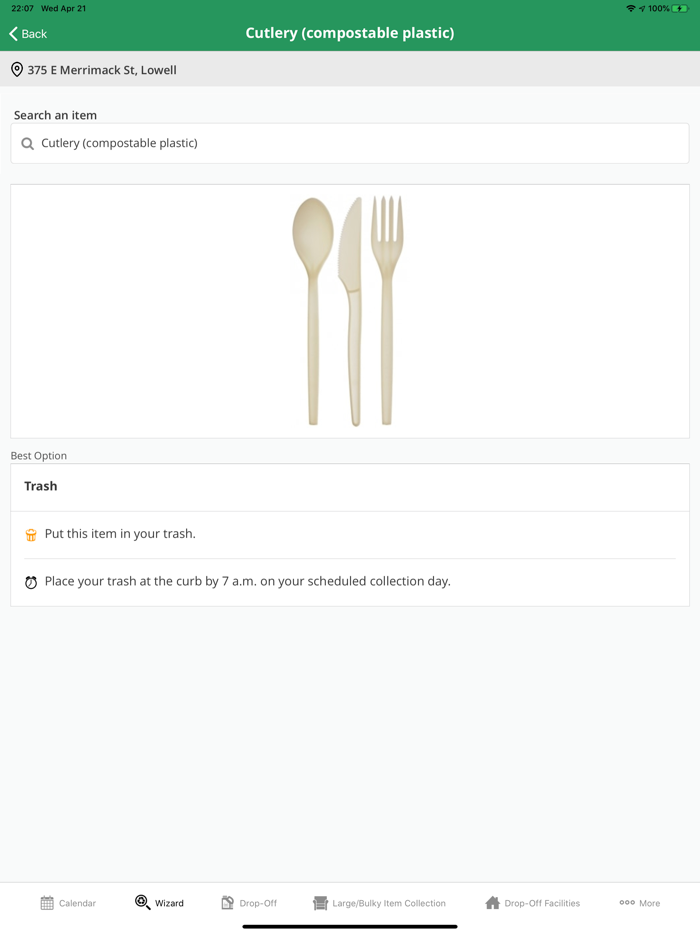Tap the Drop-Off Facilities house icon
This screenshot has width=700, height=934.
click(492, 903)
